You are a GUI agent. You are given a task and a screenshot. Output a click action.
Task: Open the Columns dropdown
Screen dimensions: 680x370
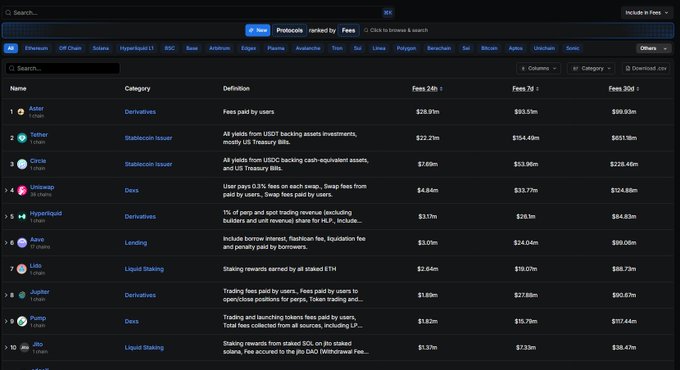point(538,69)
